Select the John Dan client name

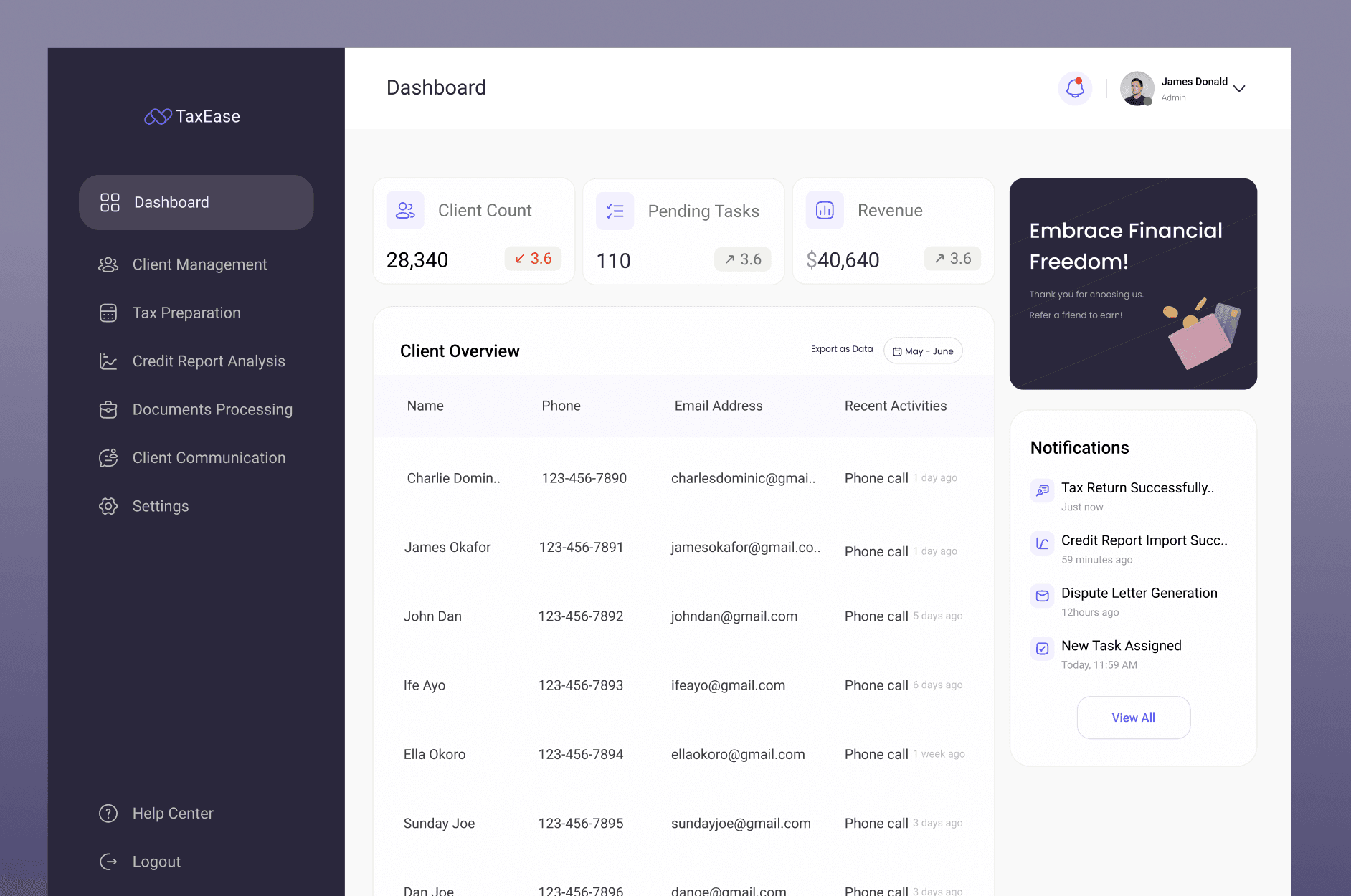[432, 616]
